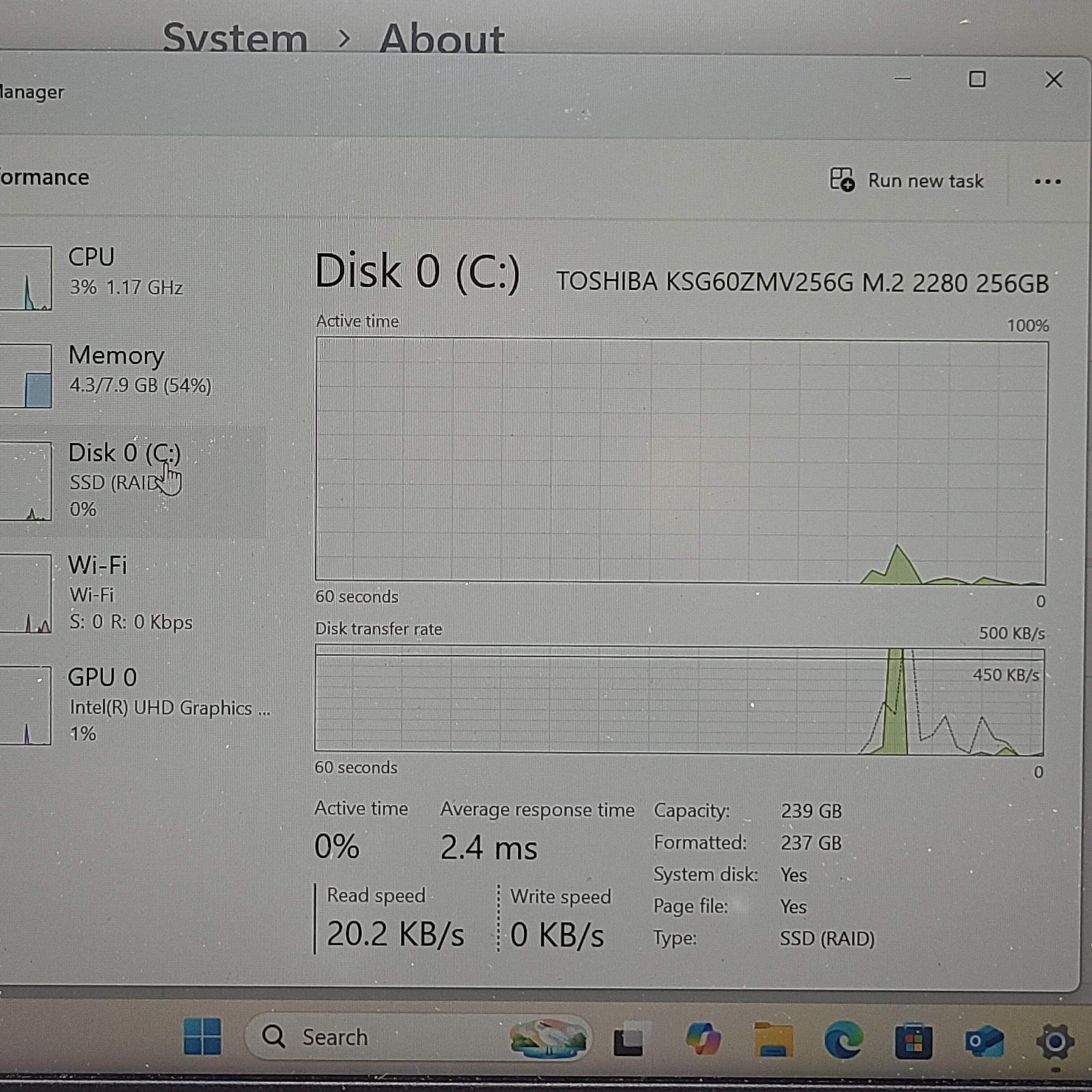The image size is (1092, 1092).
Task: Click the 2.4 ms average response time
Action: click(489, 848)
